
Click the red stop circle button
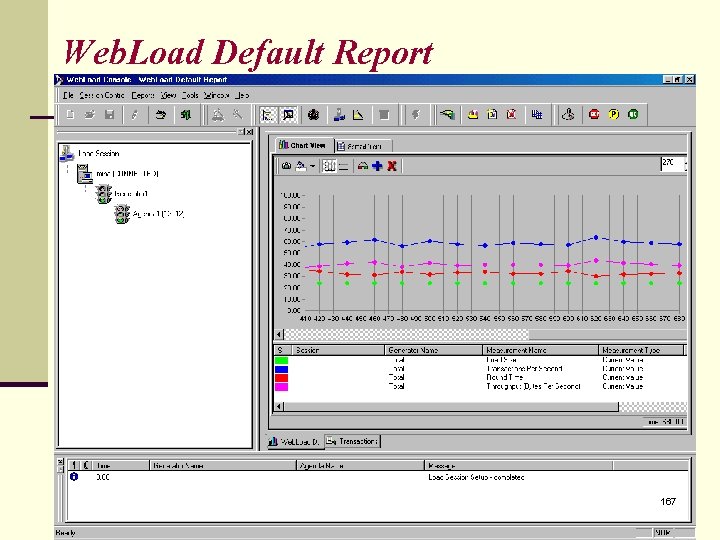pyautogui.click(x=594, y=114)
